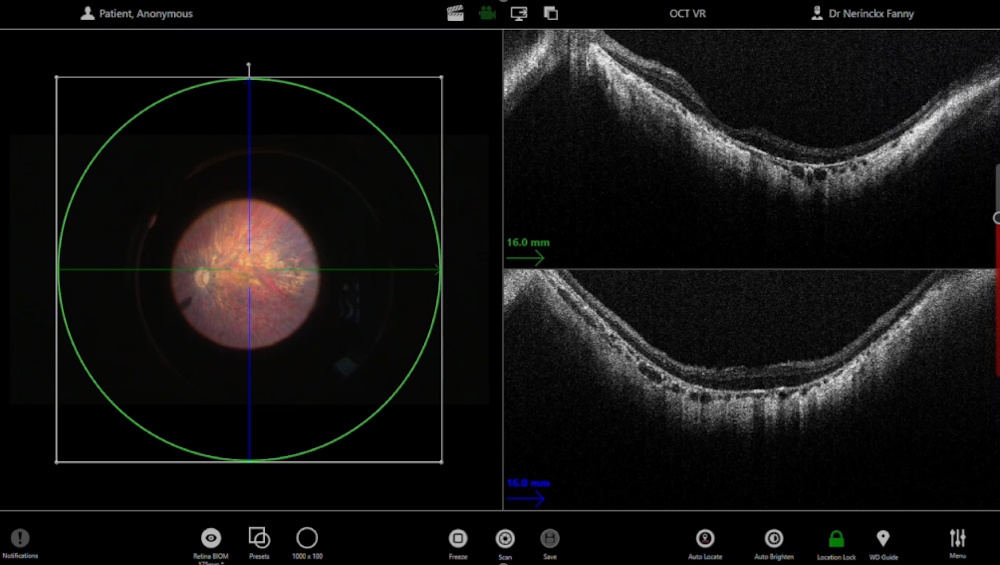Click the Dr Nerinckx Fanny user label
The height and width of the screenshot is (565, 1000).
click(864, 14)
